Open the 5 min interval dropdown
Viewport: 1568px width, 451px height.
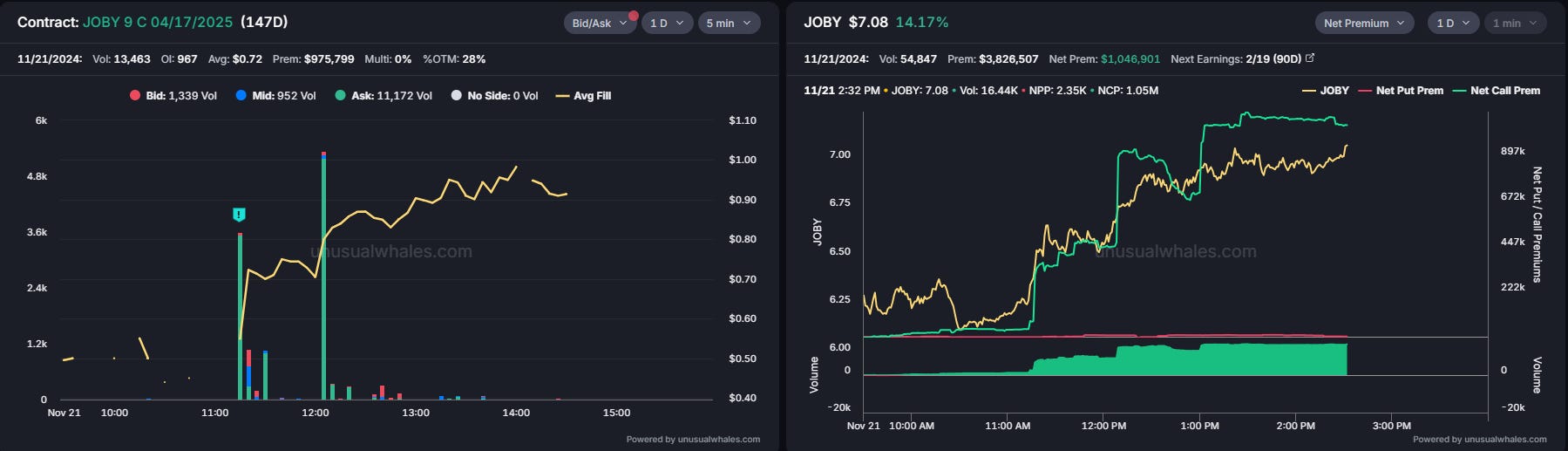(729, 24)
